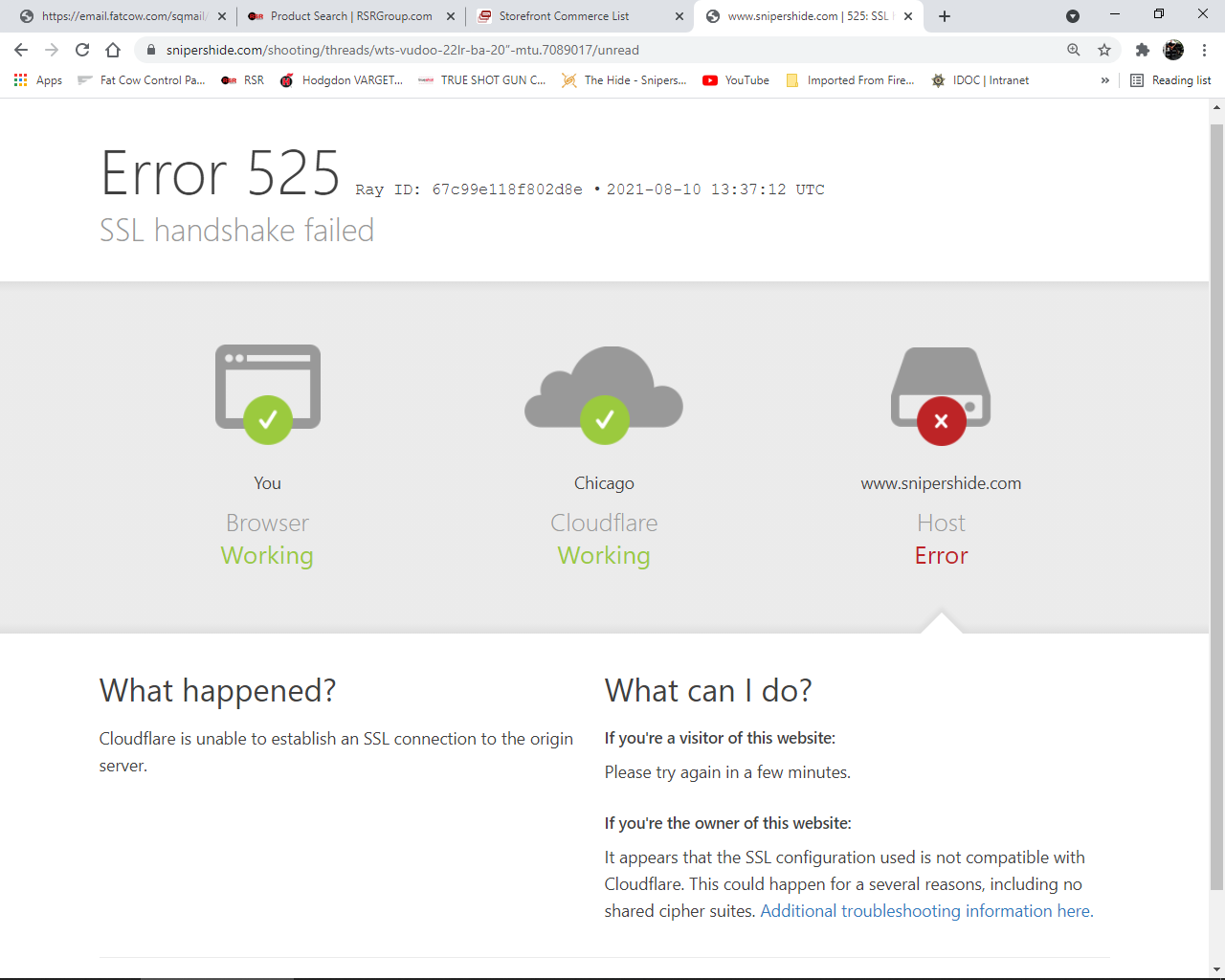Go back to the previous page

(x=21, y=50)
